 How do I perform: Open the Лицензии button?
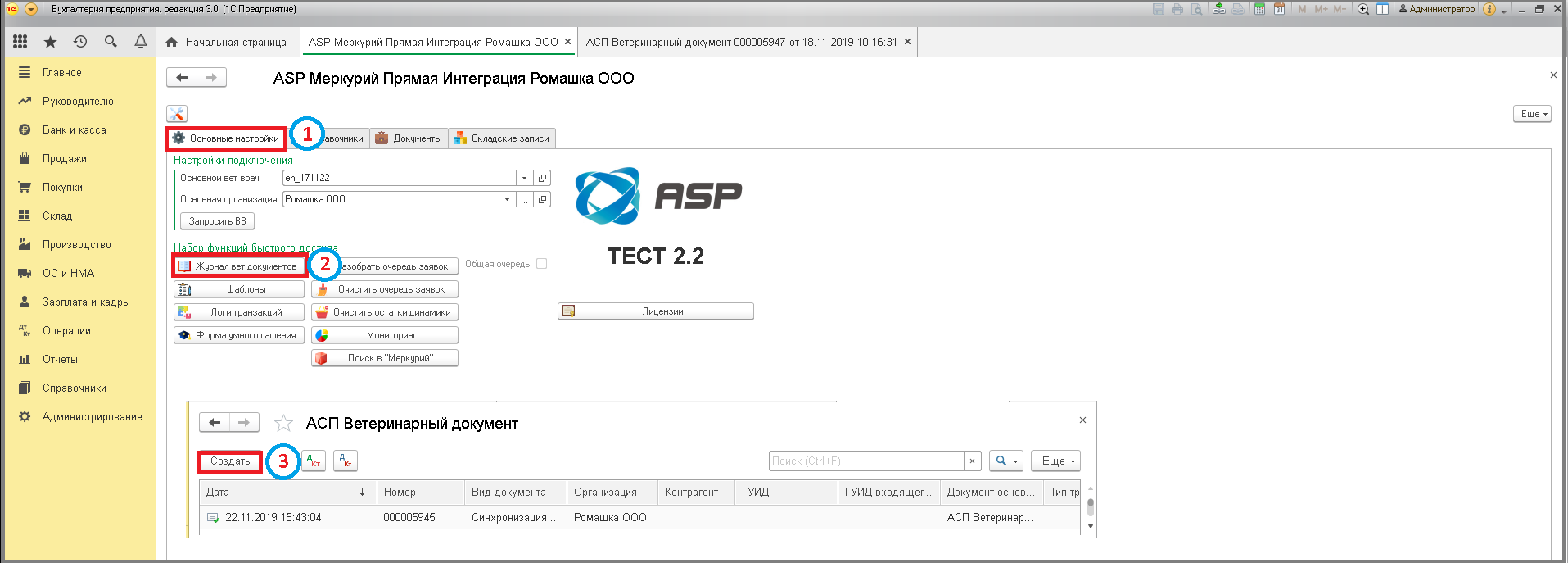click(656, 311)
